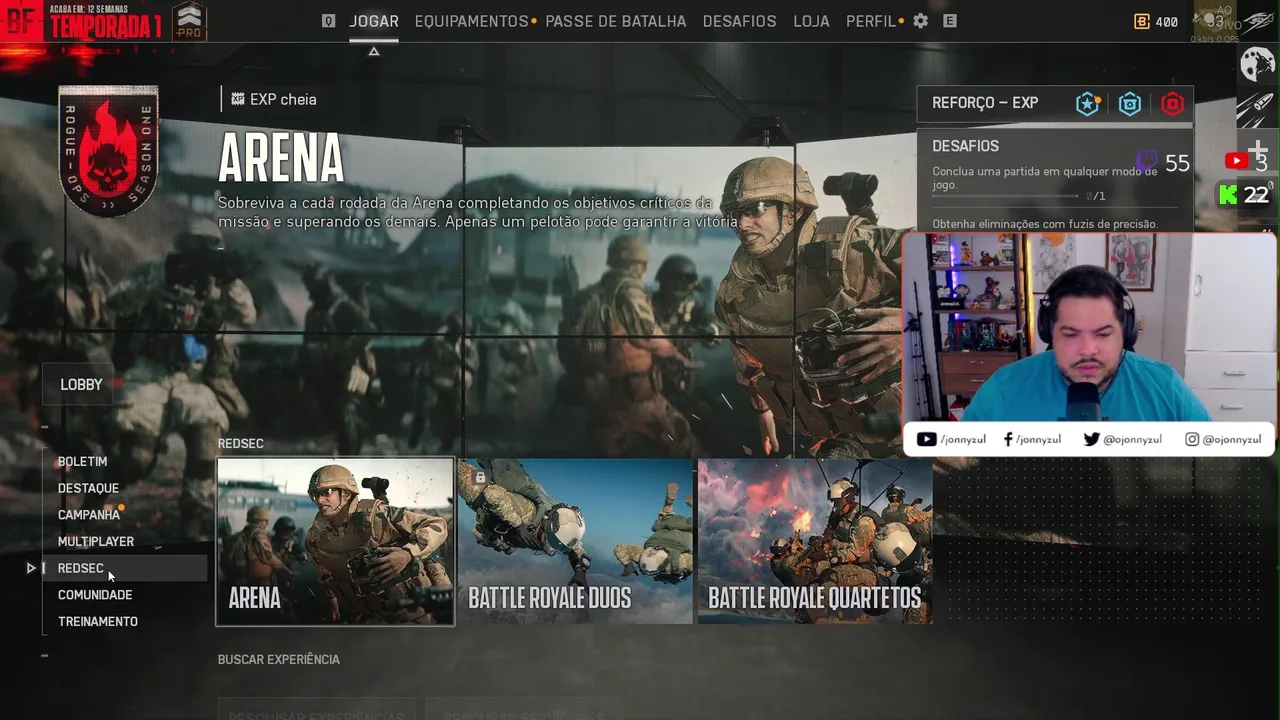Click the sniper rifle eliminations challenge text
This screenshot has height=720, width=1280.
coord(1044,224)
